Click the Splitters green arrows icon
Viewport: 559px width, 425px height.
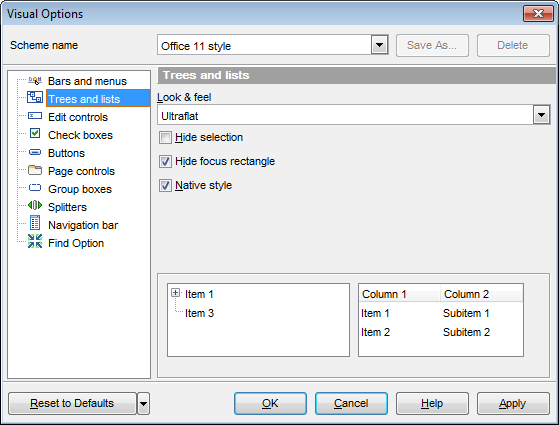35,205
